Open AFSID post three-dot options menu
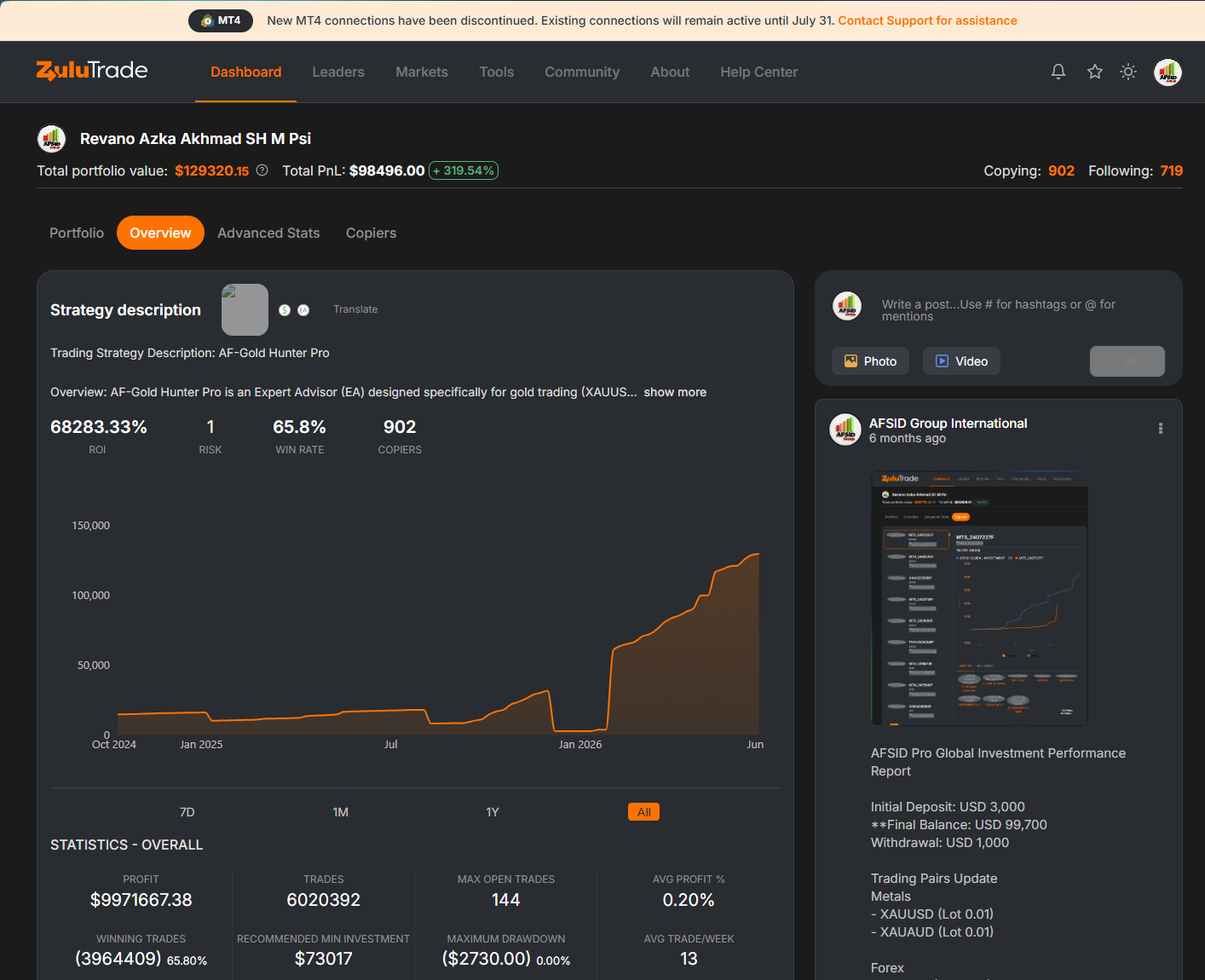Screen dimensions: 1205x980 tap(1161, 429)
